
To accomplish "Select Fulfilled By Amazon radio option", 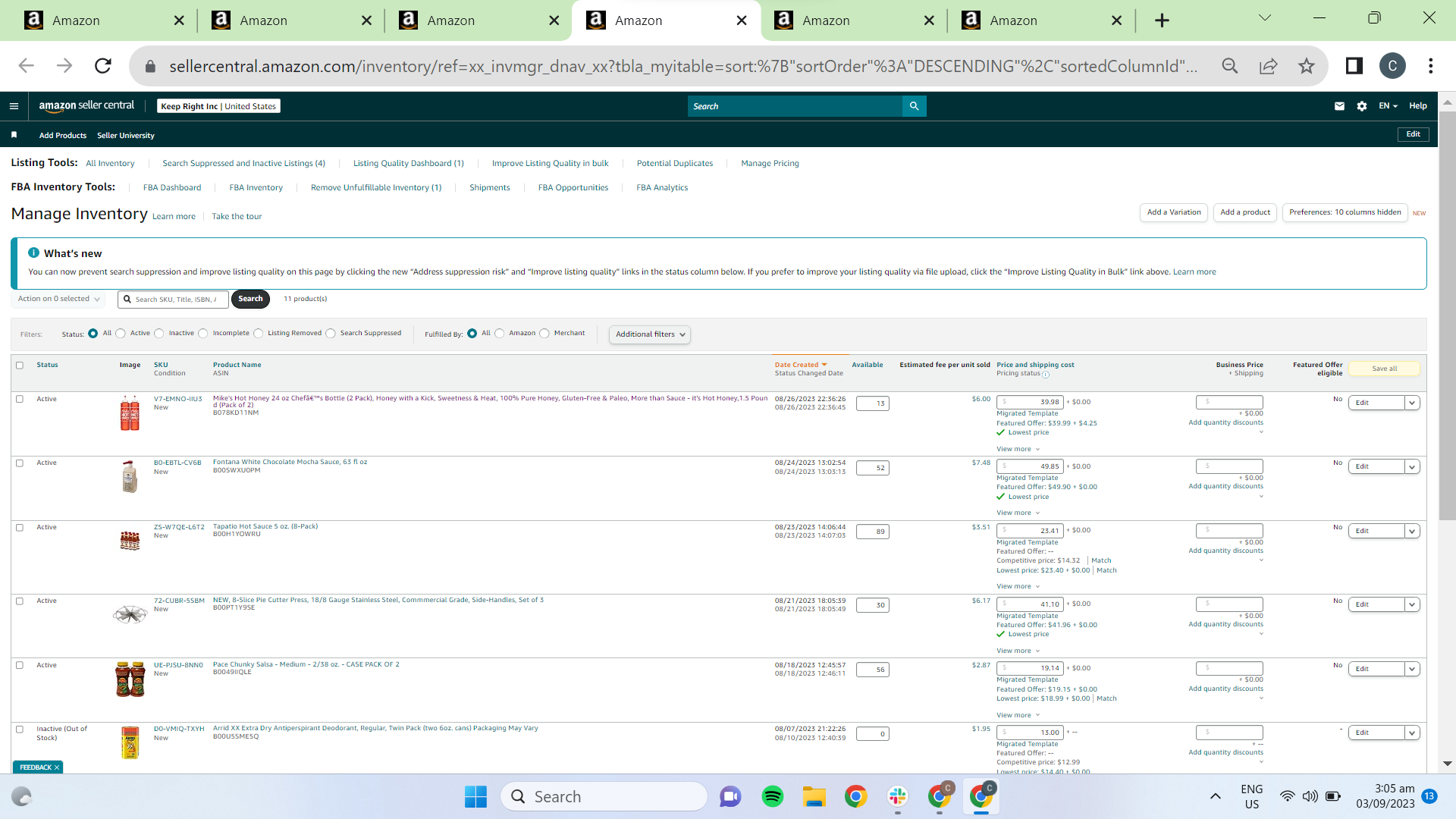I will [500, 334].
